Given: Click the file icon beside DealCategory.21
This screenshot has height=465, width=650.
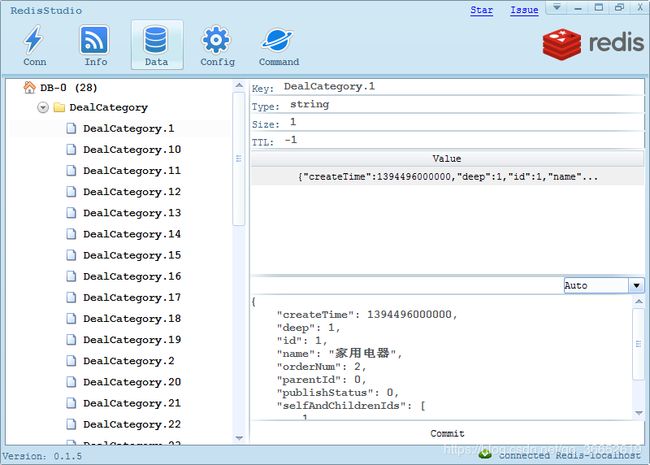Looking at the screenshot, I should 71,403.
